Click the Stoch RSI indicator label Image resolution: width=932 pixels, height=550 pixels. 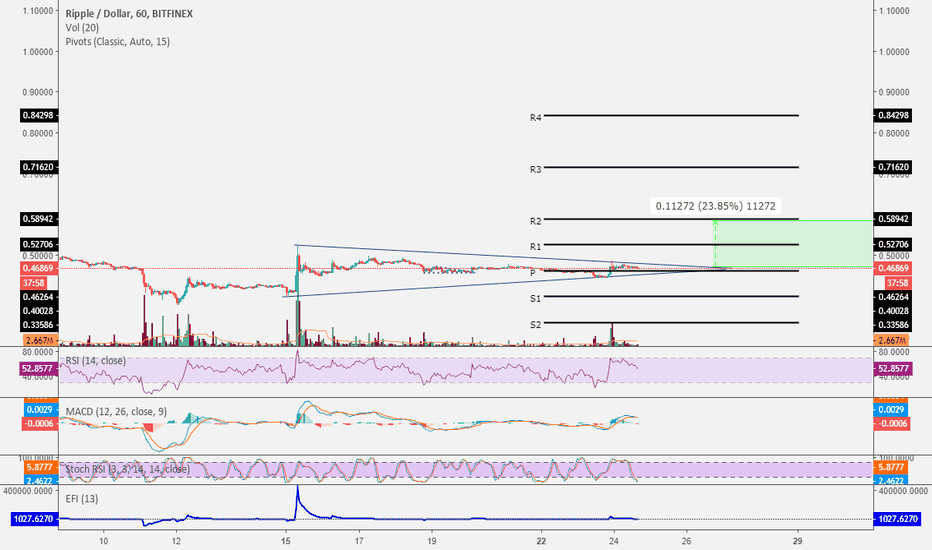(x=128, y=469)
